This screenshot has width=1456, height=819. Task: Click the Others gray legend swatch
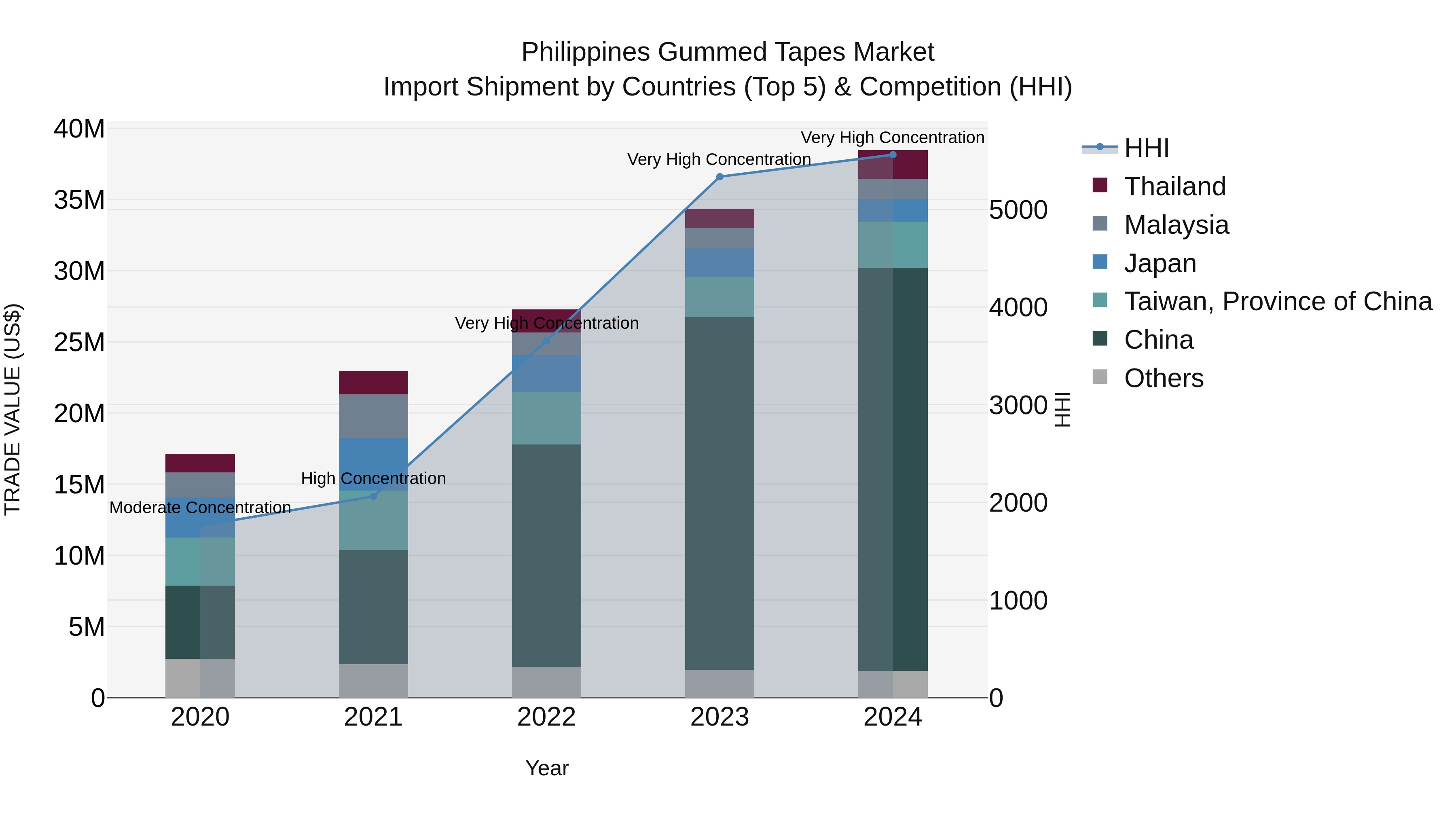pyautogui.click(x=1100, y=377)
